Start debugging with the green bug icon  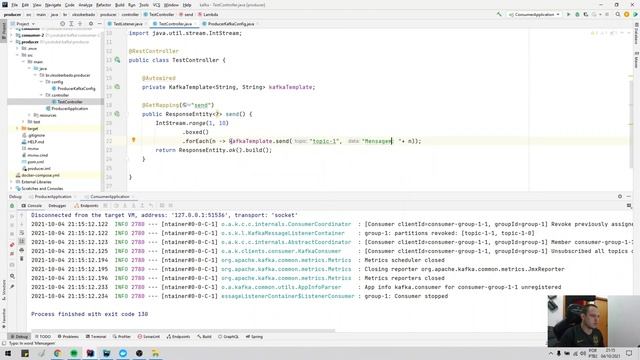coord(577,14)
